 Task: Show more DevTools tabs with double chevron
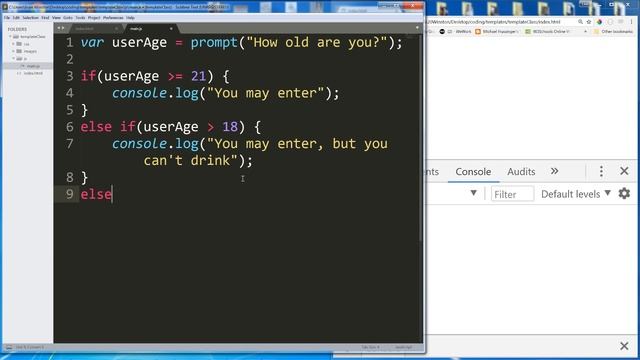pyautogui.click(x=554, y=171)
